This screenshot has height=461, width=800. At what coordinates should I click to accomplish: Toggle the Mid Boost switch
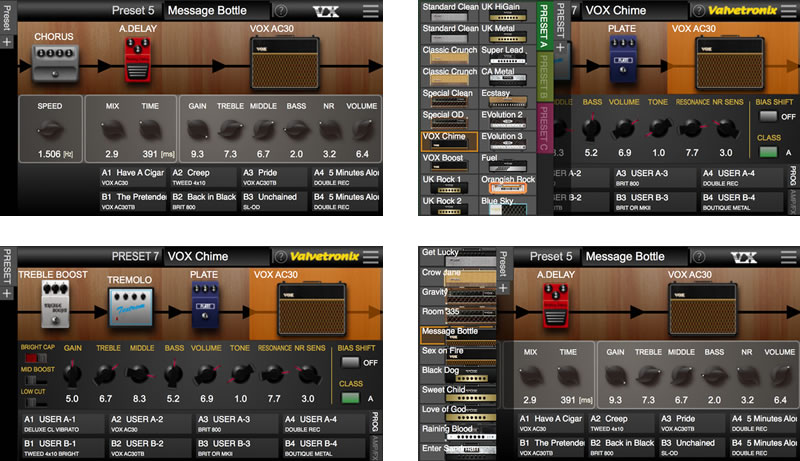(x=36, y=380)
